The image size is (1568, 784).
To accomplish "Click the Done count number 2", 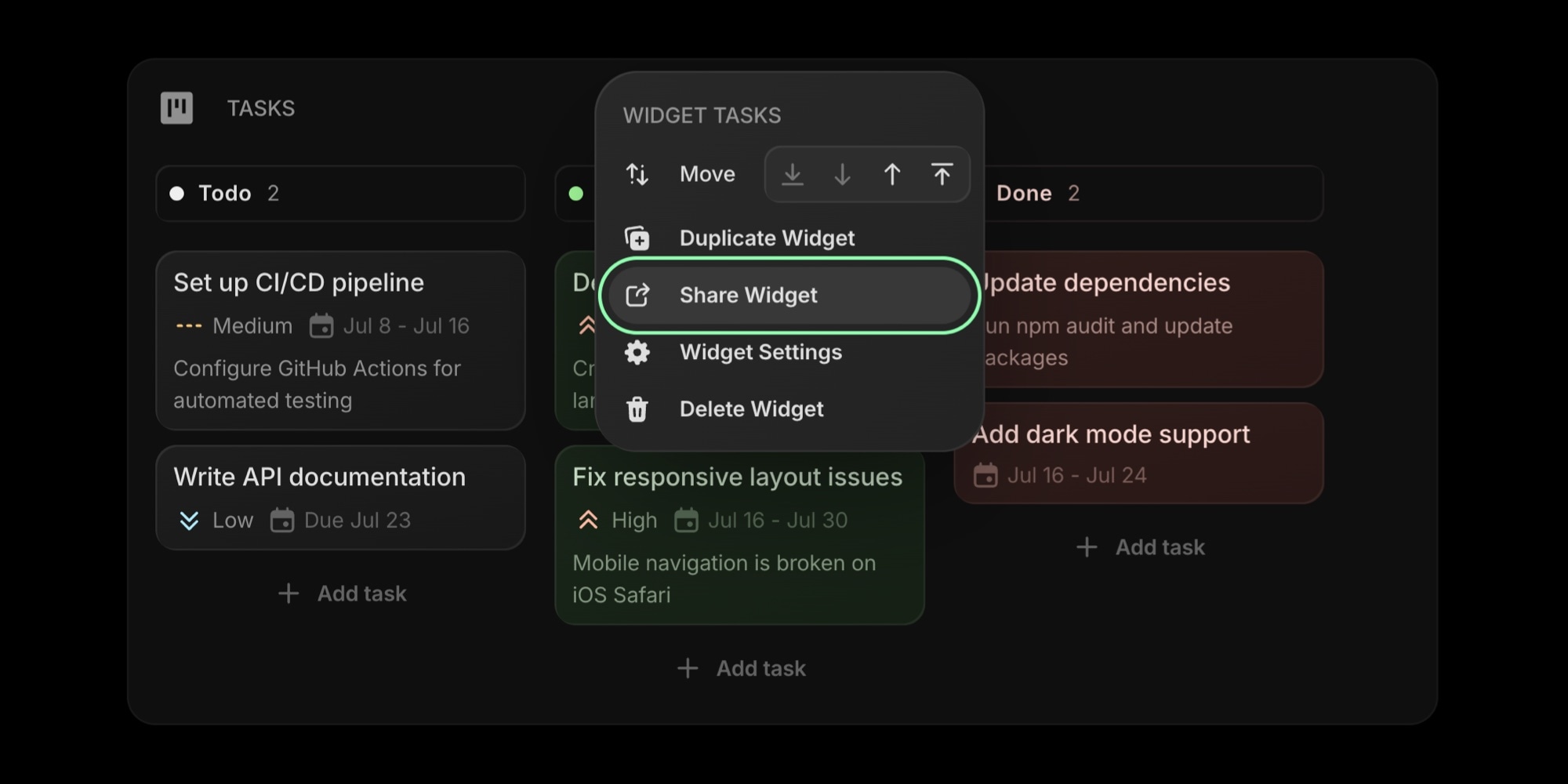I will (x=1073, y=193).
